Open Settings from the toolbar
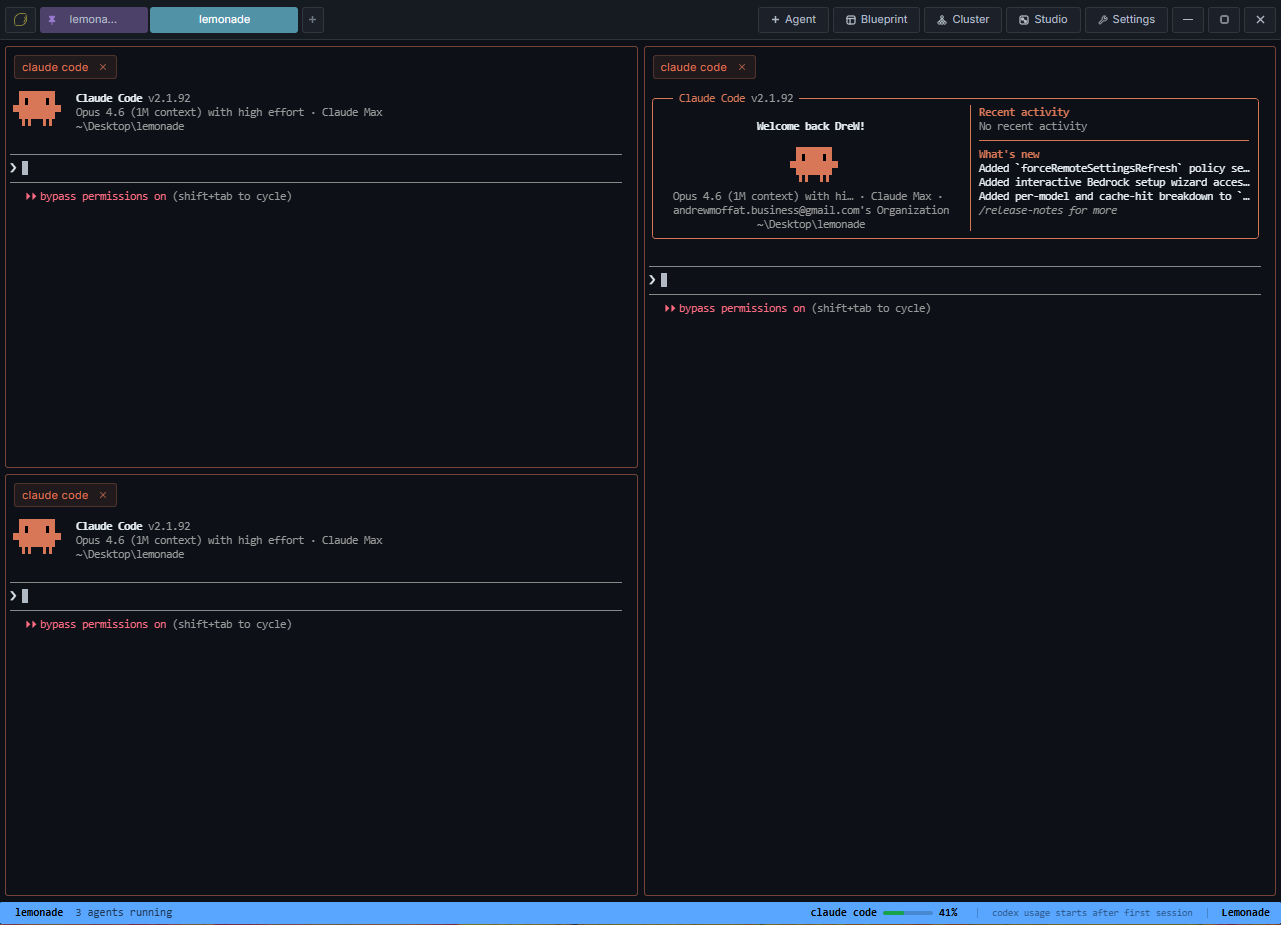Image resolution: width=1281 pixels, height=925 pixels. [1126, 19]
